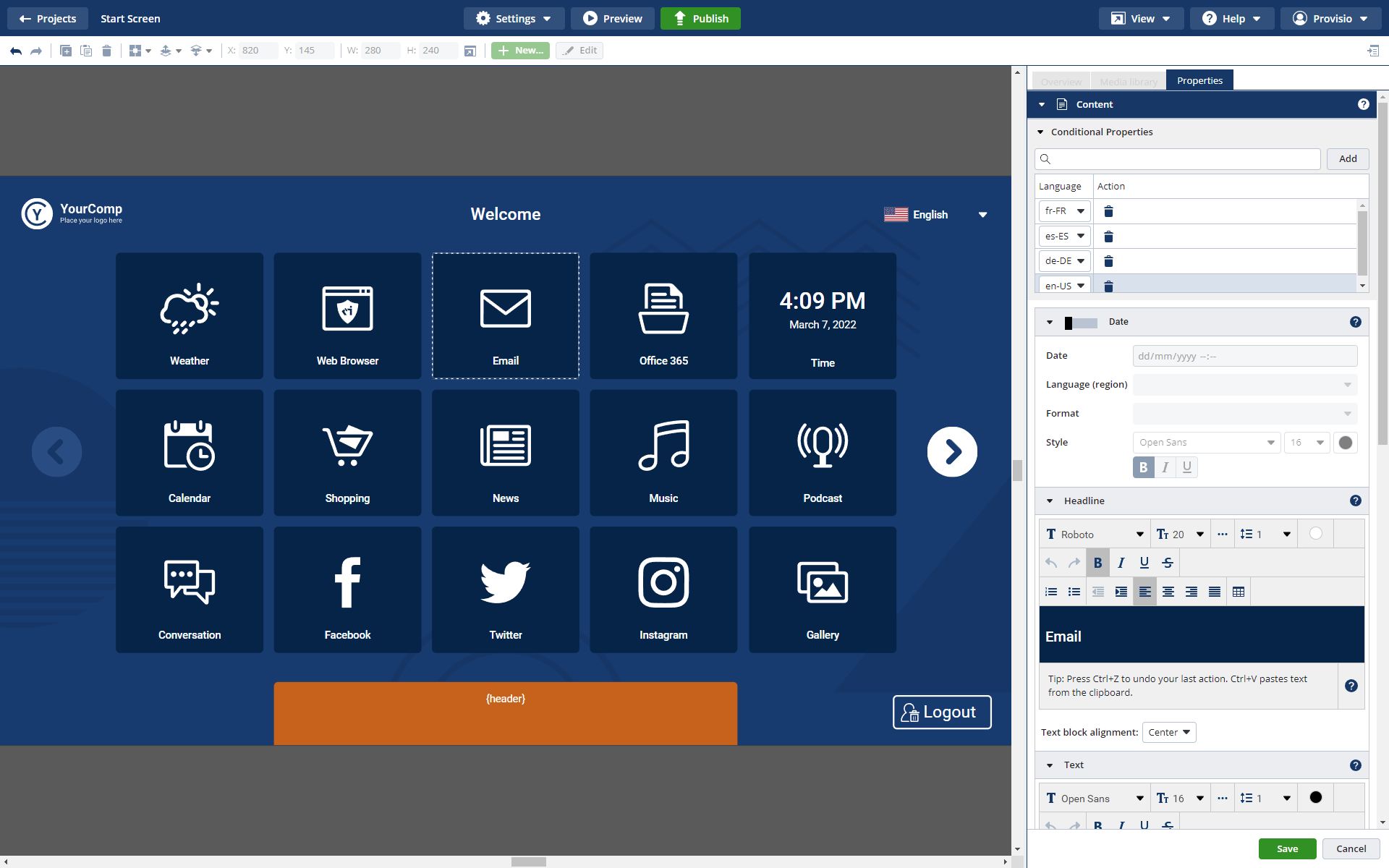Open the Text block alignment Center dropdown
Screen dimensions: 1389x868
point(1168,732)
